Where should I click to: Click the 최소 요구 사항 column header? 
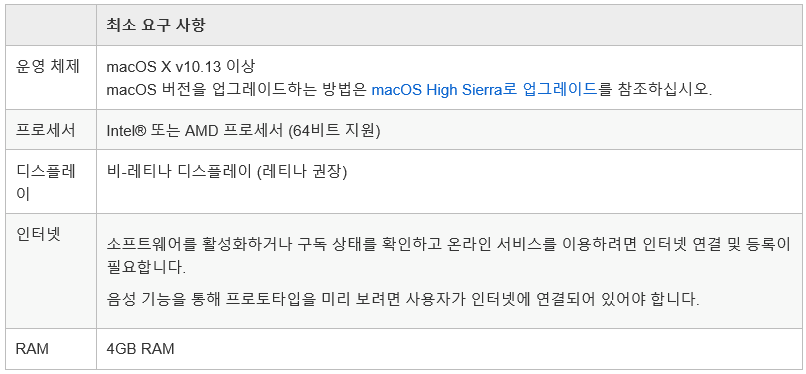156,25
